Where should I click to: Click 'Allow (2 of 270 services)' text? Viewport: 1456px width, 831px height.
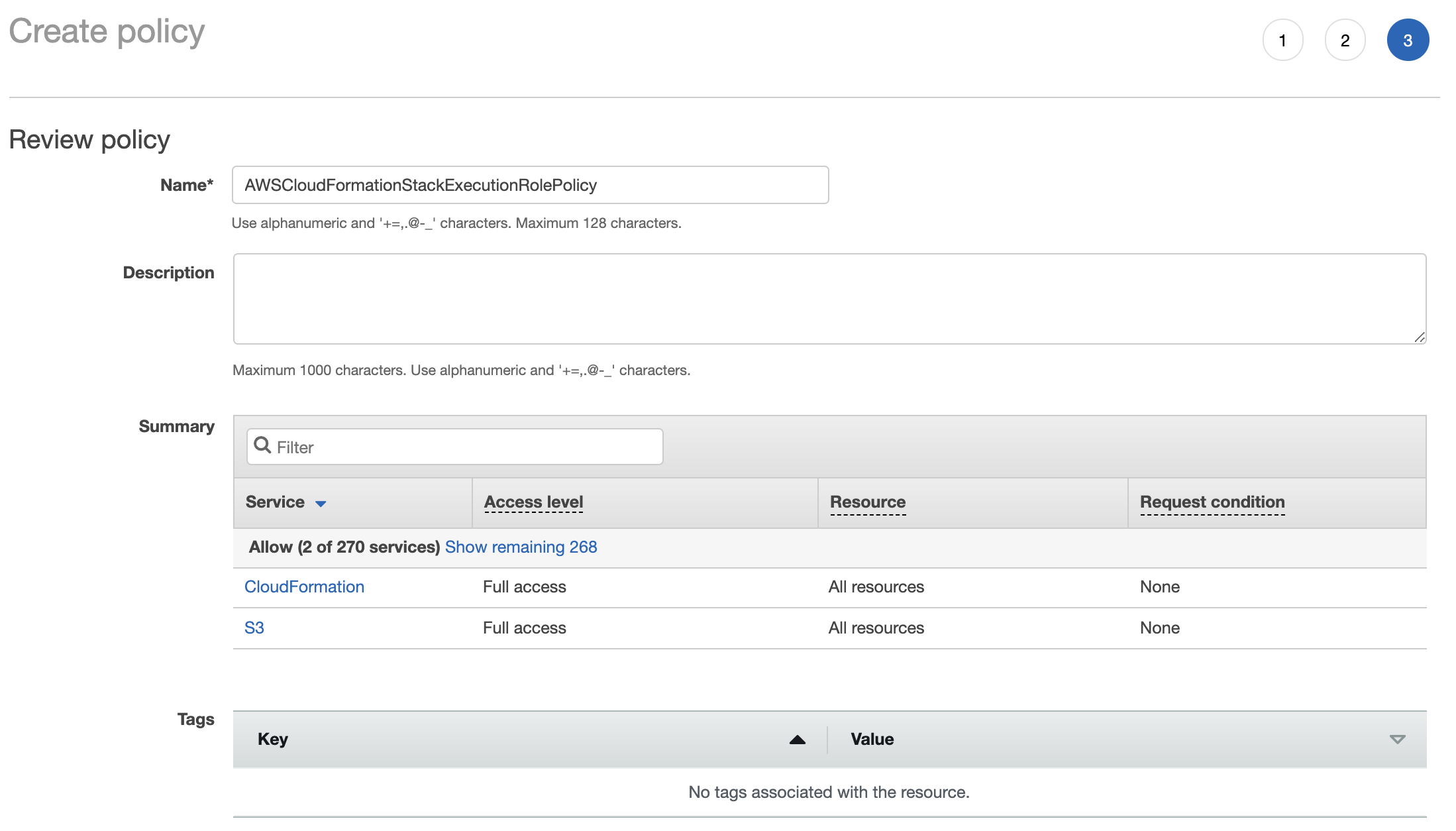[x=344, y=547]
